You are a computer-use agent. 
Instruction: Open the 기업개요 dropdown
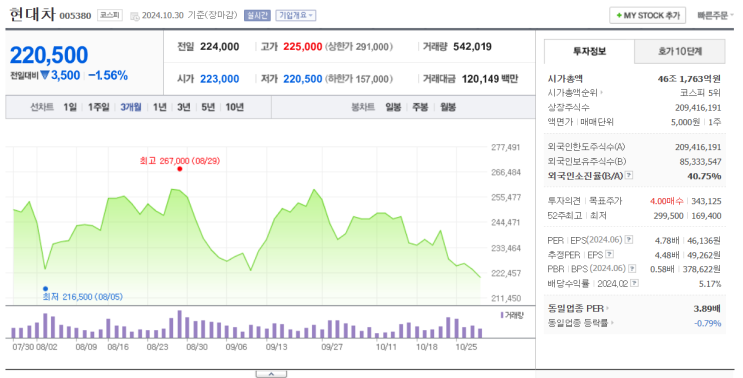click(x=296, y=15)
